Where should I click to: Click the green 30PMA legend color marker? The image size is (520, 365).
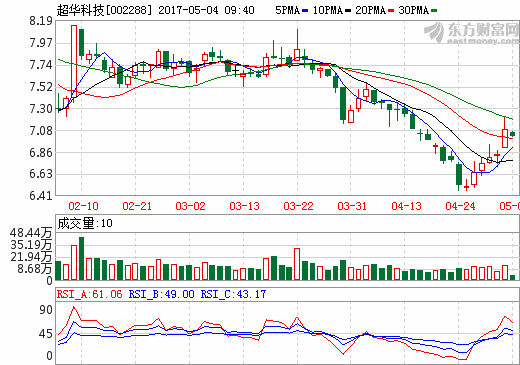[x=434, y=11]
